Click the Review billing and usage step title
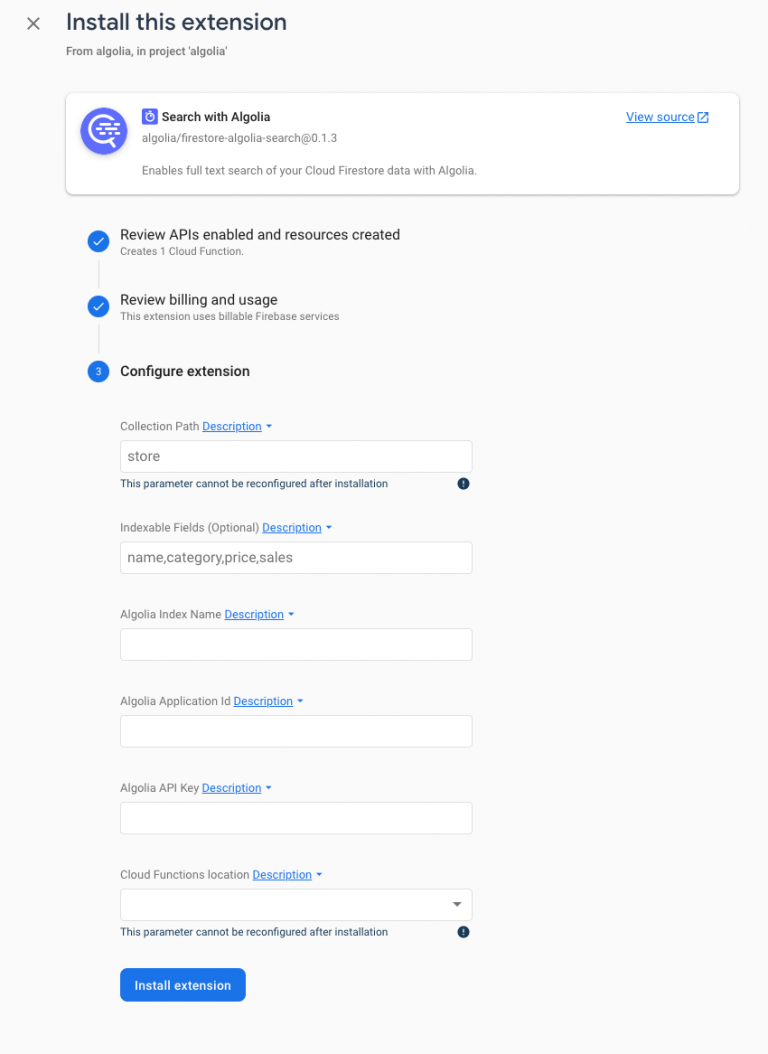Viewport: 768px width, 1054px height. (199, 300)
